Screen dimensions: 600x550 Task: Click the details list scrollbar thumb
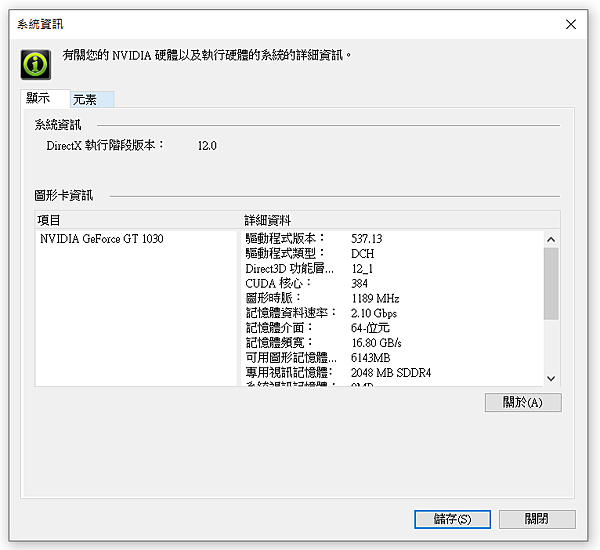pos(551,283)
